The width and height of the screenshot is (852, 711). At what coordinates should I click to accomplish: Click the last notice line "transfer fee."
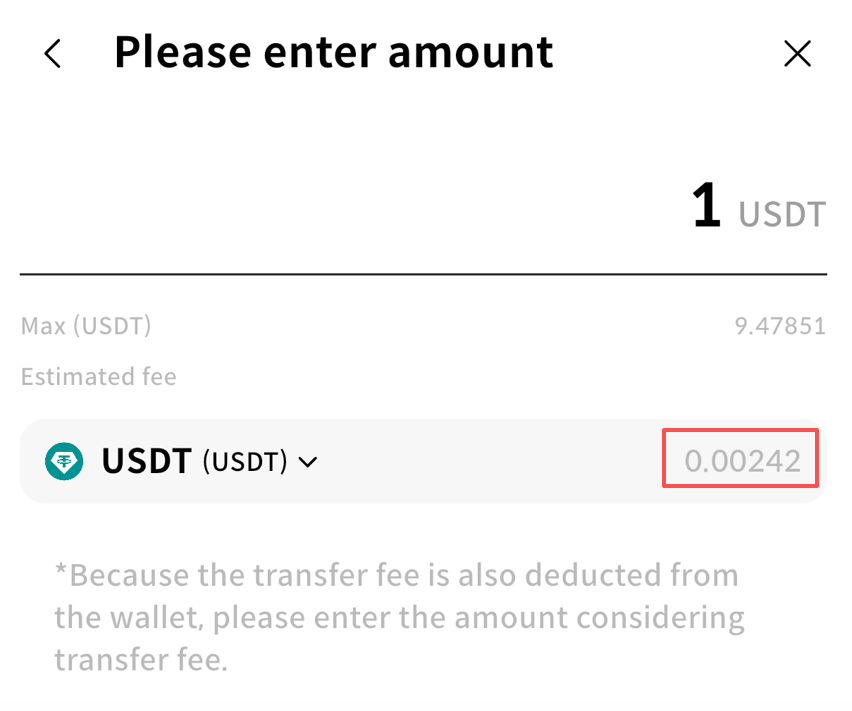141,660
